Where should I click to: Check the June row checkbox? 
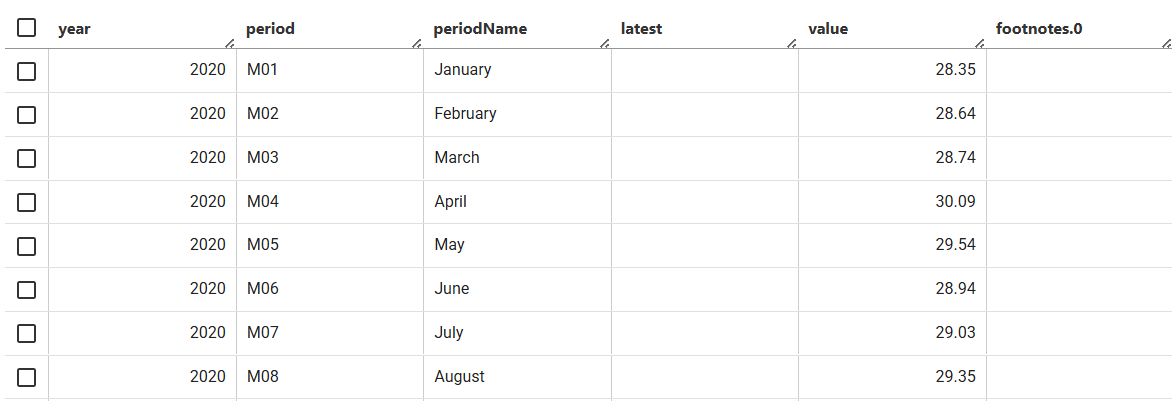(26, 290)
